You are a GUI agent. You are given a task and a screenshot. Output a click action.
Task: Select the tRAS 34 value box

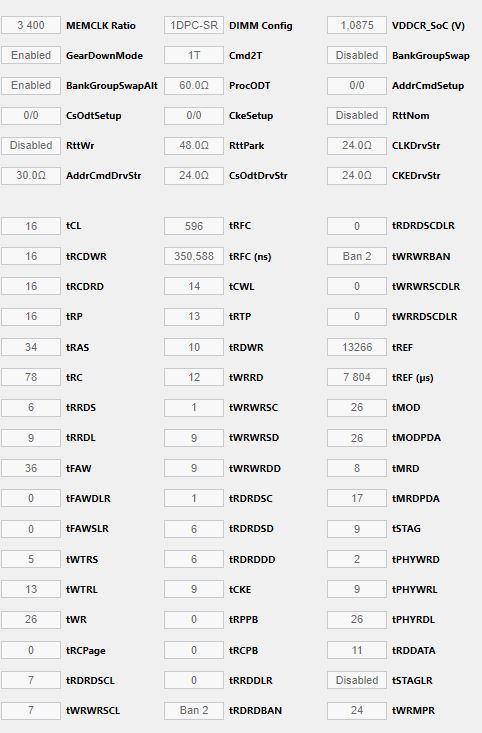[31, 347]
